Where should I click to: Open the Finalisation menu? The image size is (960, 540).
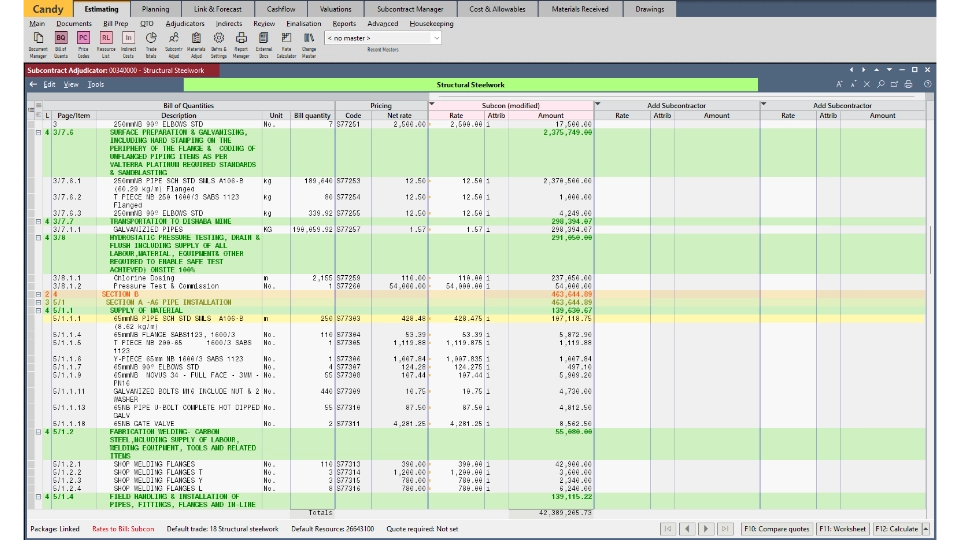point(304,24)
